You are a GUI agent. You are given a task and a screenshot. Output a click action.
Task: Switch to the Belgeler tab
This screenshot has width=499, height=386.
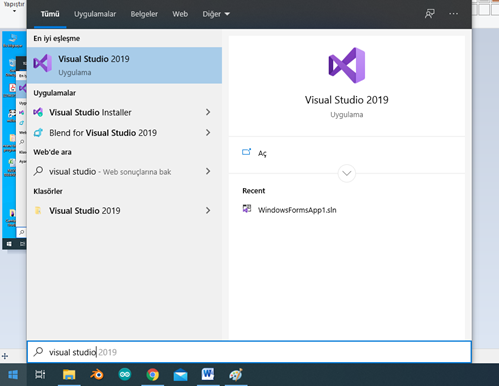144,14
